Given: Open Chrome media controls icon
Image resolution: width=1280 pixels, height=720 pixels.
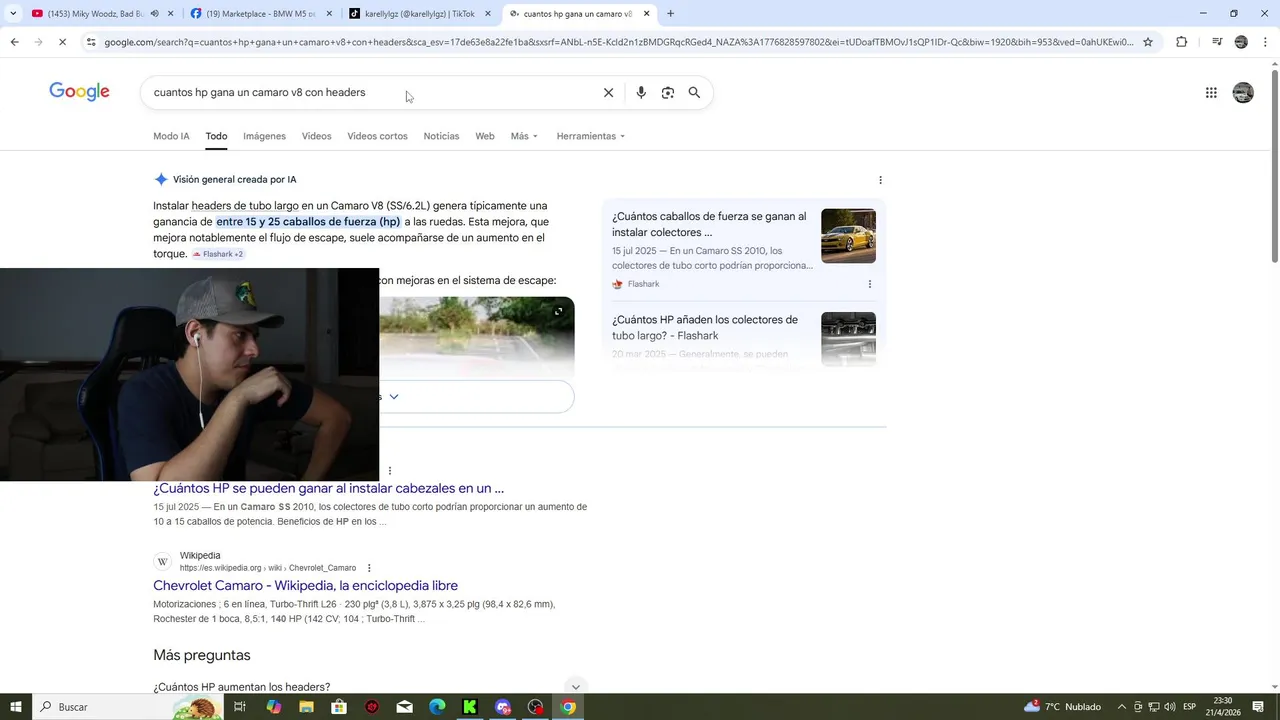Looking at the screenshot, I should 1217,42.
